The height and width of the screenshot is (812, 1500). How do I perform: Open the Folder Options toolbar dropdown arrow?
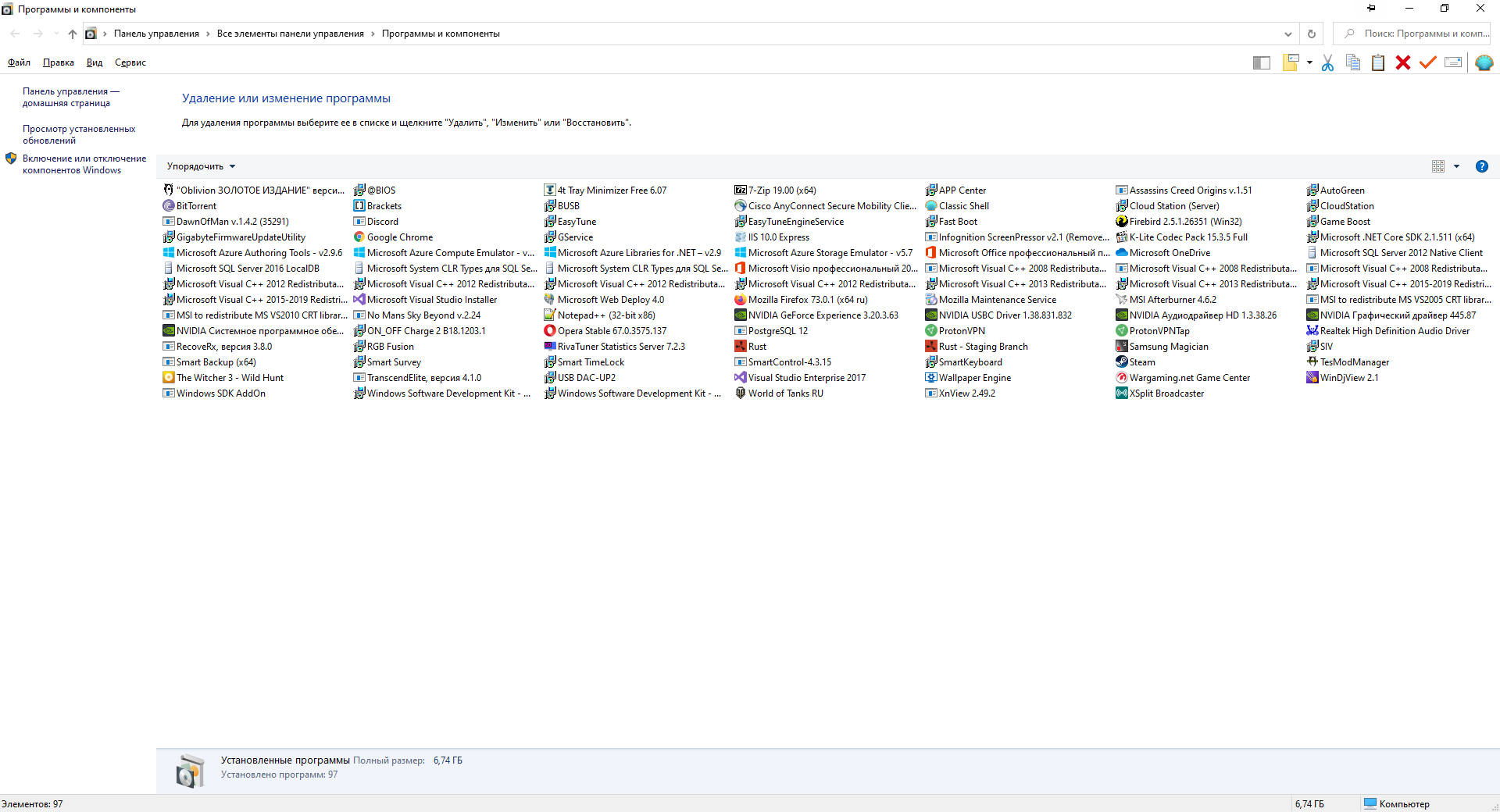(1309, 62)
